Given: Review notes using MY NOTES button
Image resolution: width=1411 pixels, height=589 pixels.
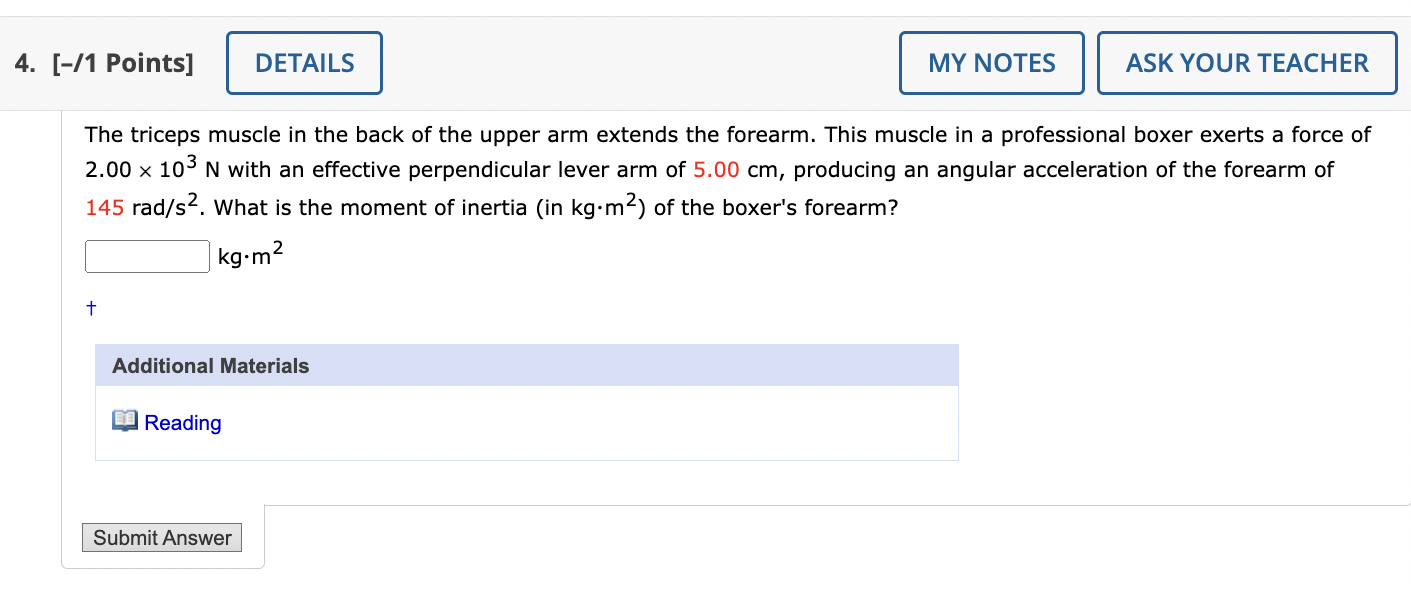Looking at the screenshot, I should (991, 62).
